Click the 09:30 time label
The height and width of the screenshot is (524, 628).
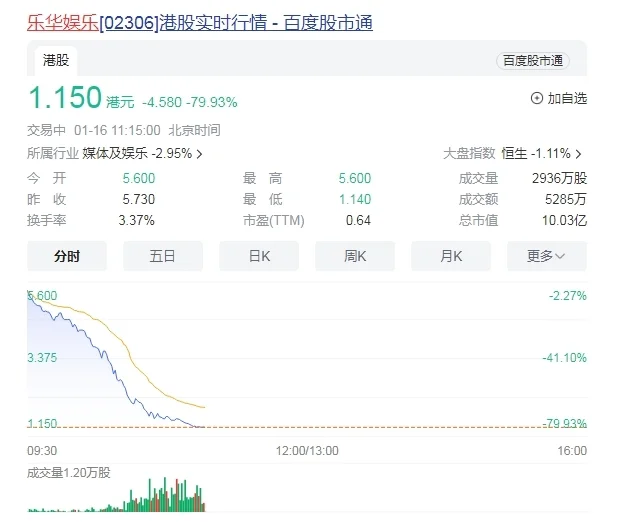coord(42,451)
